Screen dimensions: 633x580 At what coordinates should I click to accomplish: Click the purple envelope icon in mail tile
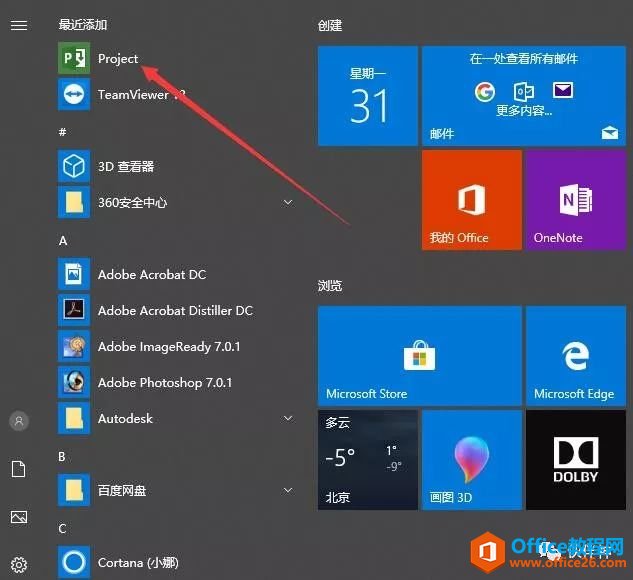point(563,90)
